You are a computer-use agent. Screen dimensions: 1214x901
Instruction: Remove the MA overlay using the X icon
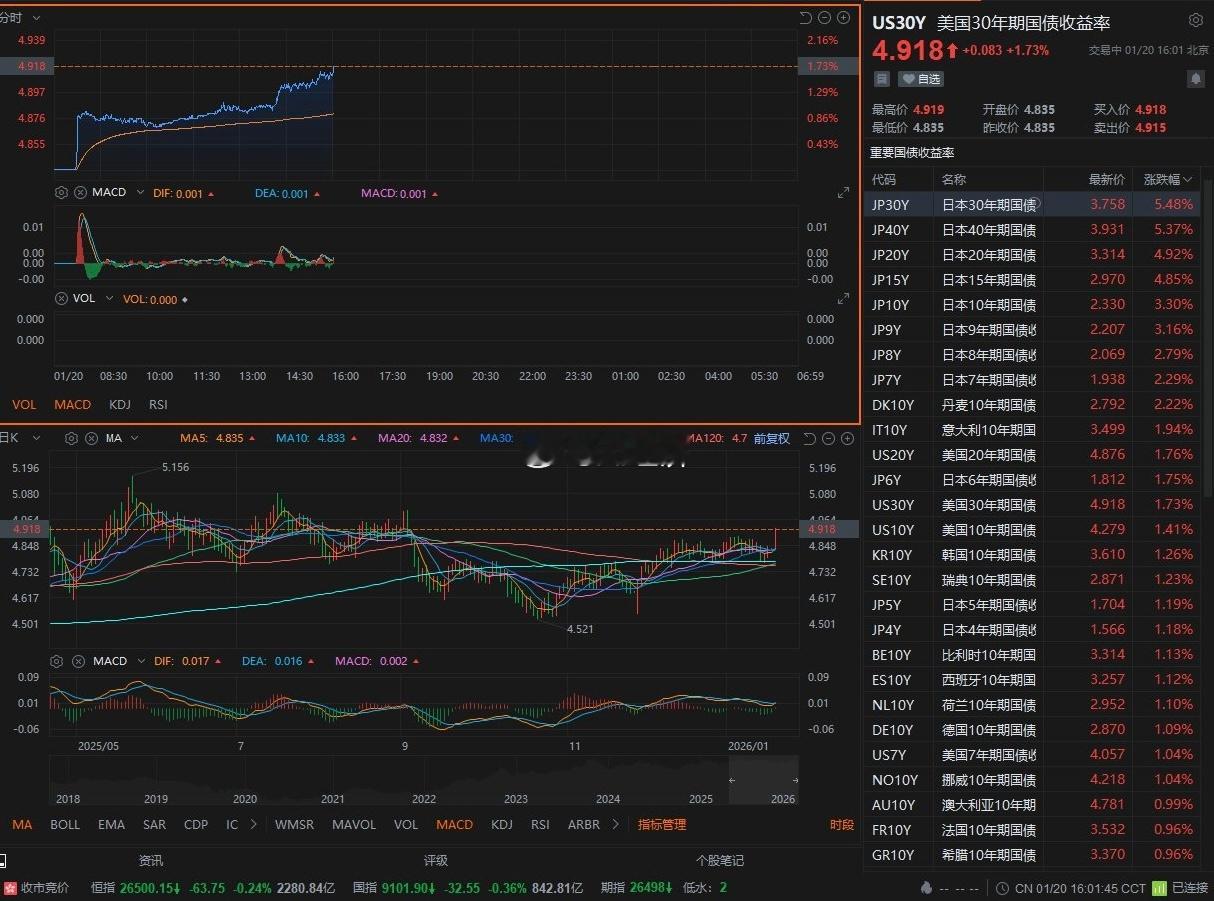coord(90,438)
